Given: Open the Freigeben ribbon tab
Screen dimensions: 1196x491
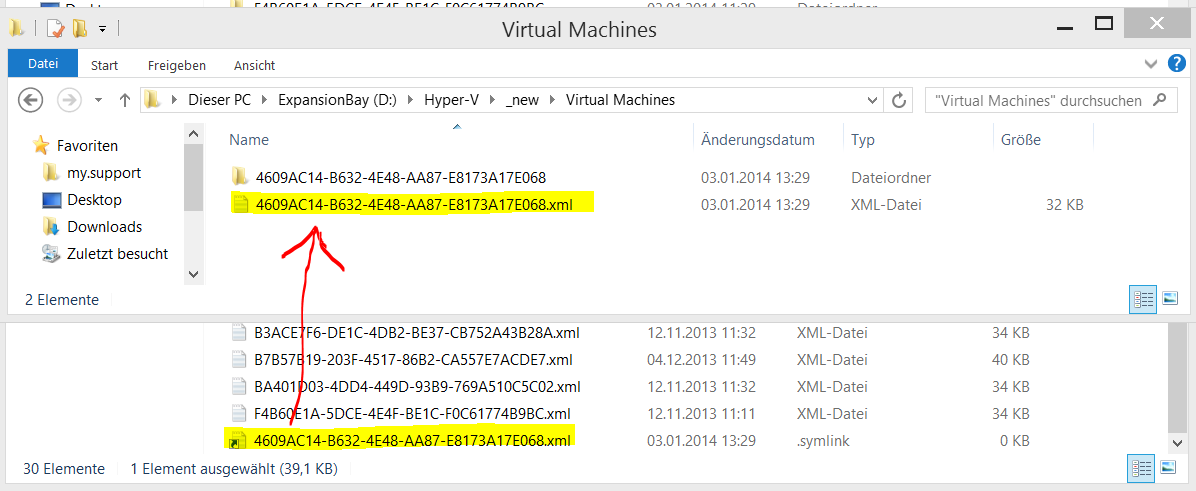Looking at the screenshot, I should coord(177,66).
